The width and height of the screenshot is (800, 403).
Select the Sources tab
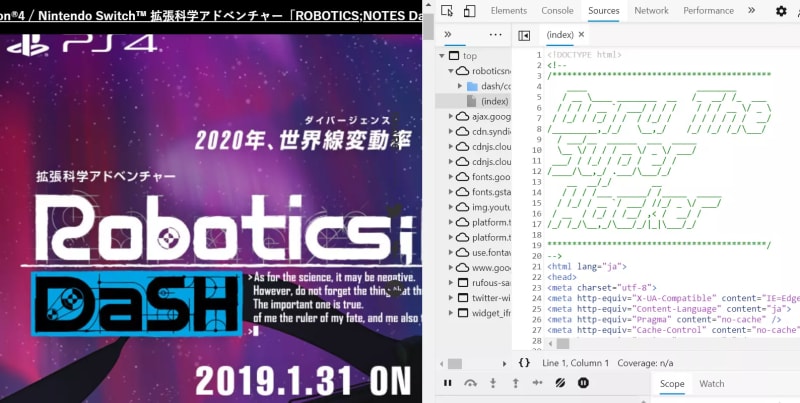click(x=604, y=10)
